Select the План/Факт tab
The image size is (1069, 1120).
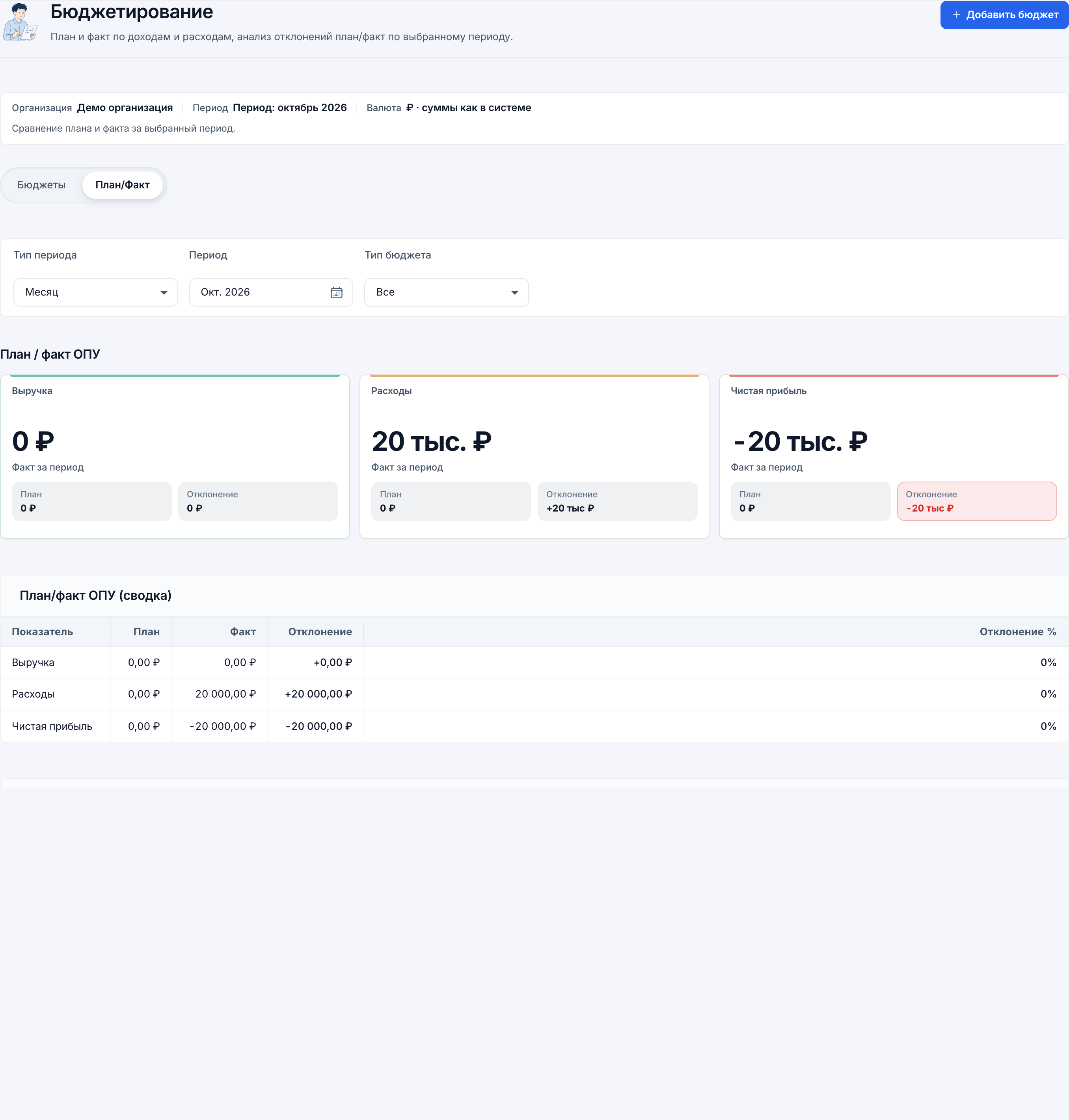[x=123, y=185]
